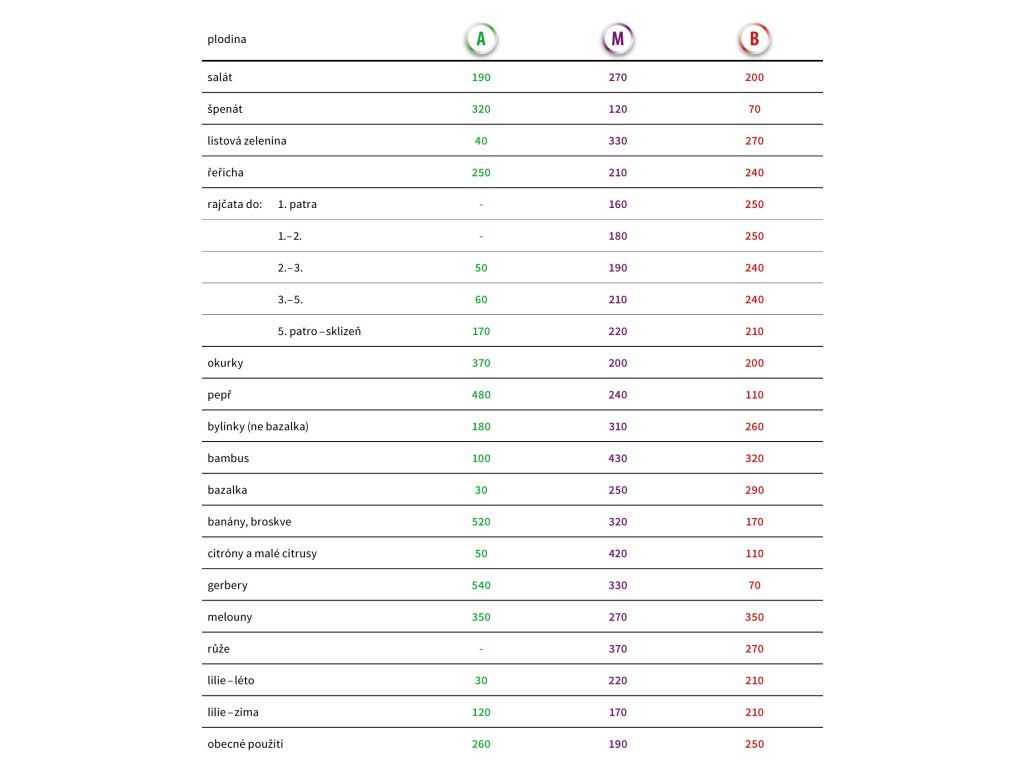Select the obecné použití row label
This screenshot has width=1024, height=768.
click(246, 744)
